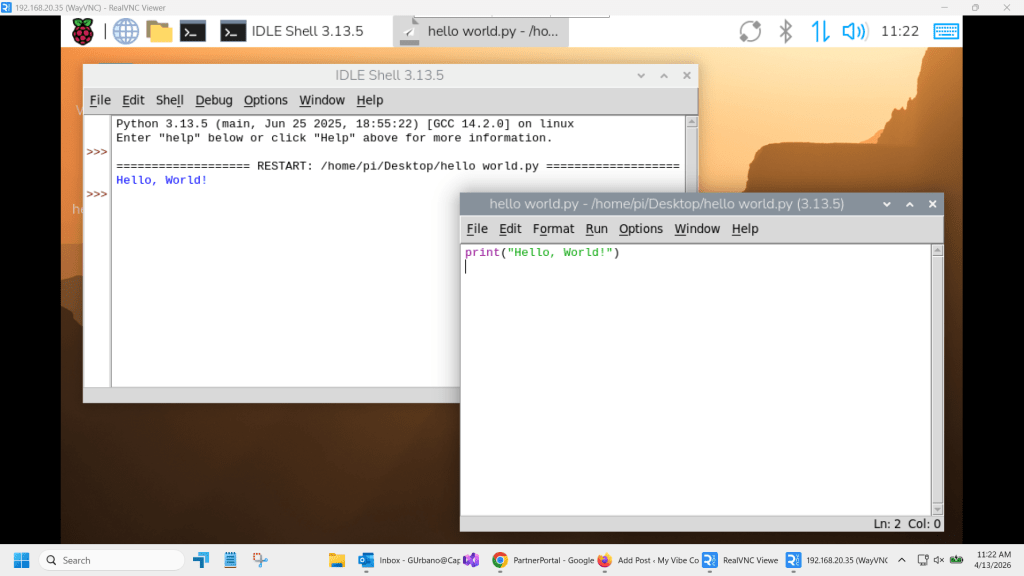Open the Raspberry Pi main menu
This screenshot has height=576, width=1024.
82,31
